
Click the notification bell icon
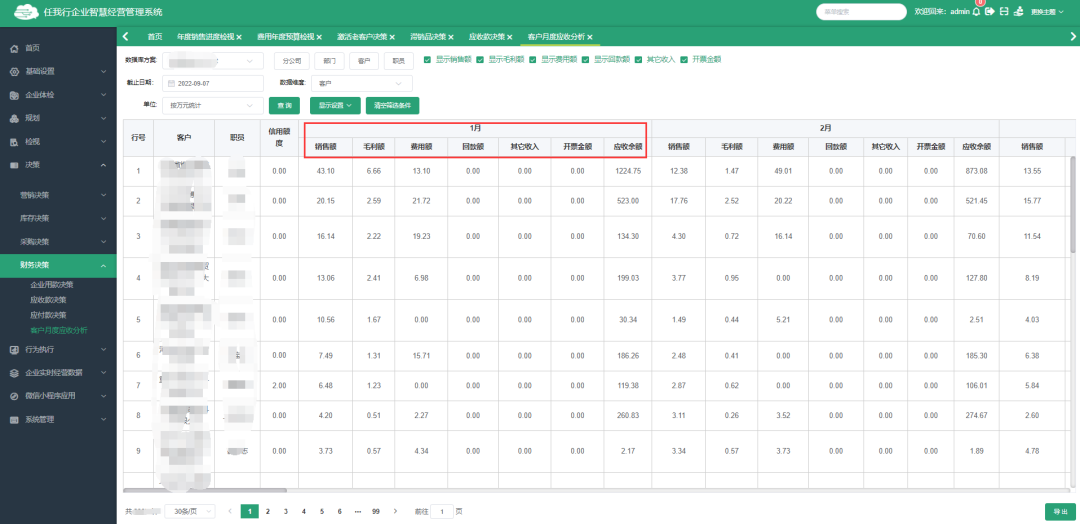pos(977,12)
